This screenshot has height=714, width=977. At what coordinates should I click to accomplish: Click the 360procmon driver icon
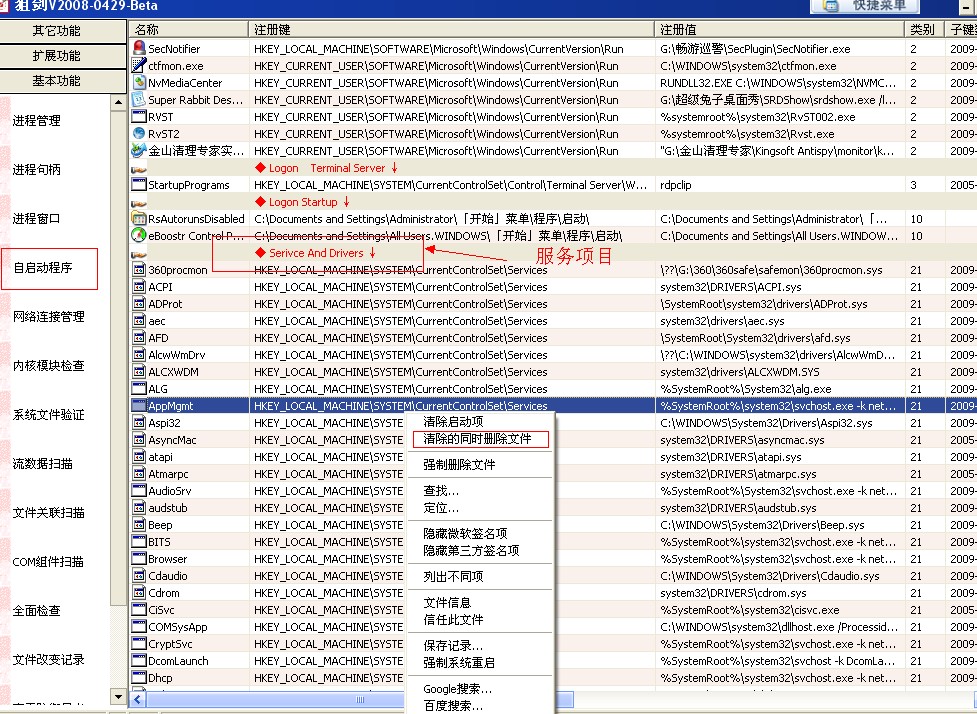coord(139,269)
